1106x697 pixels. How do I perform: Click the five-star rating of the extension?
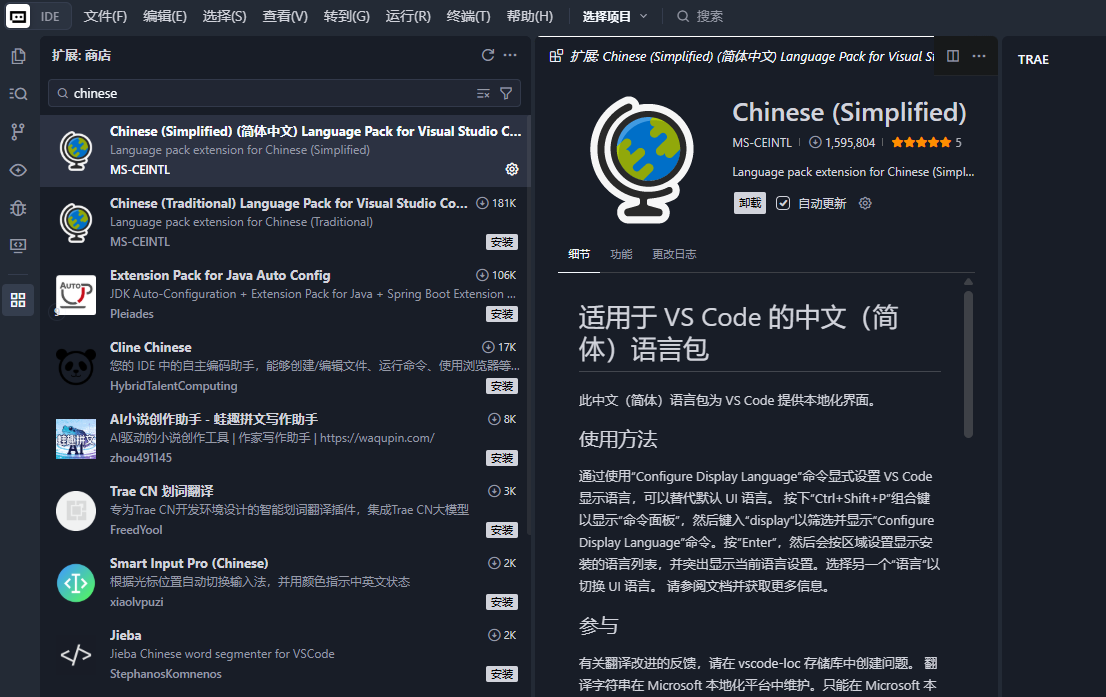pyautogui.click(x=921, y=143)
